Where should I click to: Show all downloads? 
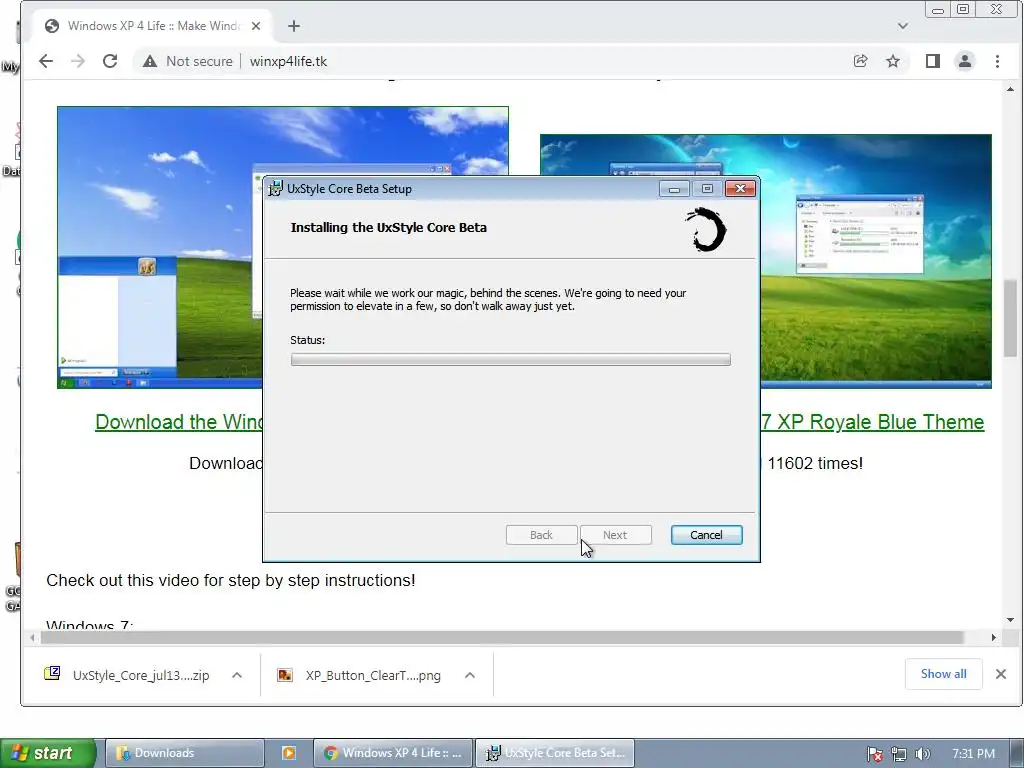(944, 674)
